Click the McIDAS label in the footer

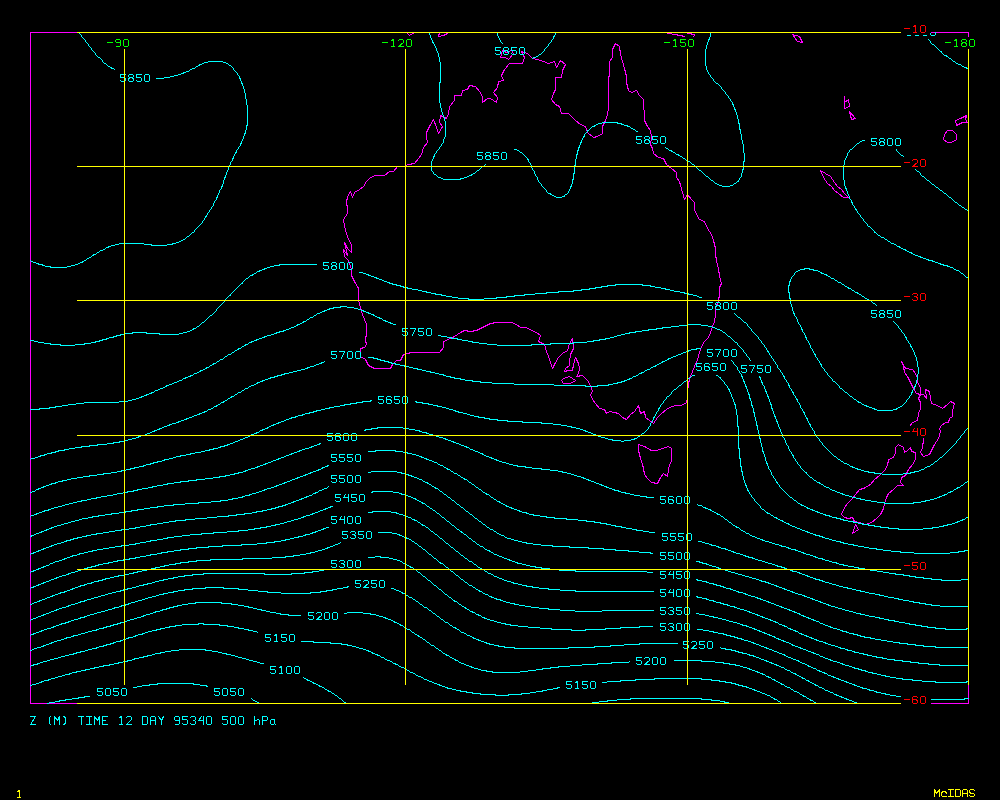pos(953,793)
